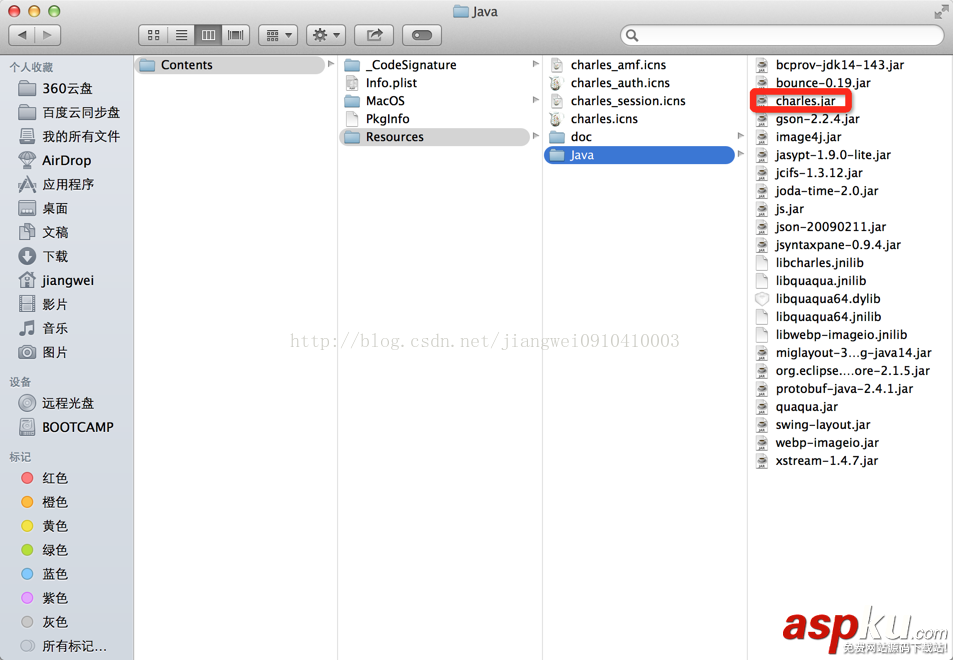Screen dimensions: 953x660
Task: Open 百度云同步盘 in the sidebar
Action: pos(67,112)
